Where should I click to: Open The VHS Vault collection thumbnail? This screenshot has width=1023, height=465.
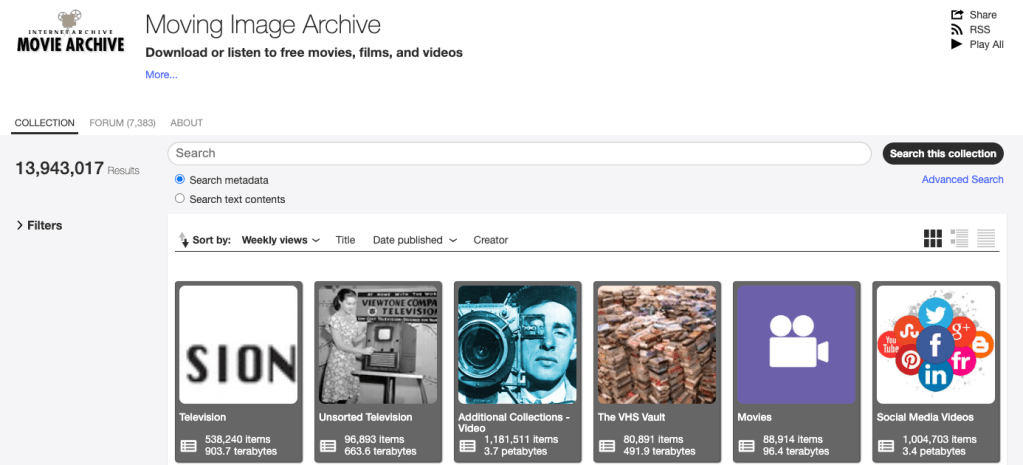656,344
